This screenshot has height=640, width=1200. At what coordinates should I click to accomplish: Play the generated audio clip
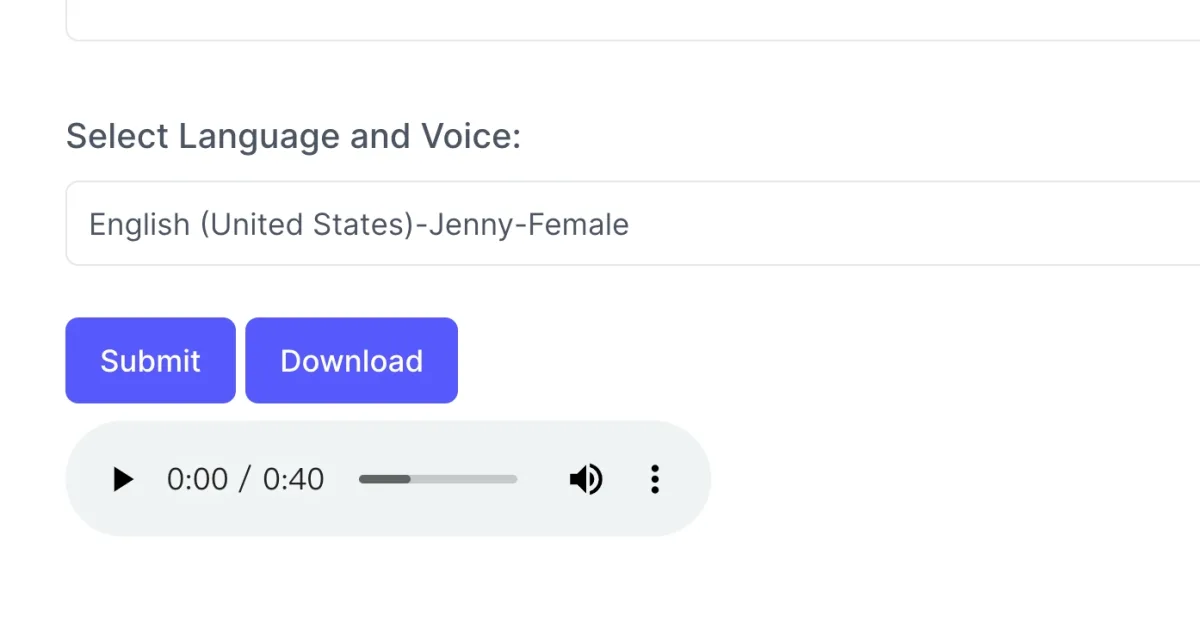coord(123,480)
